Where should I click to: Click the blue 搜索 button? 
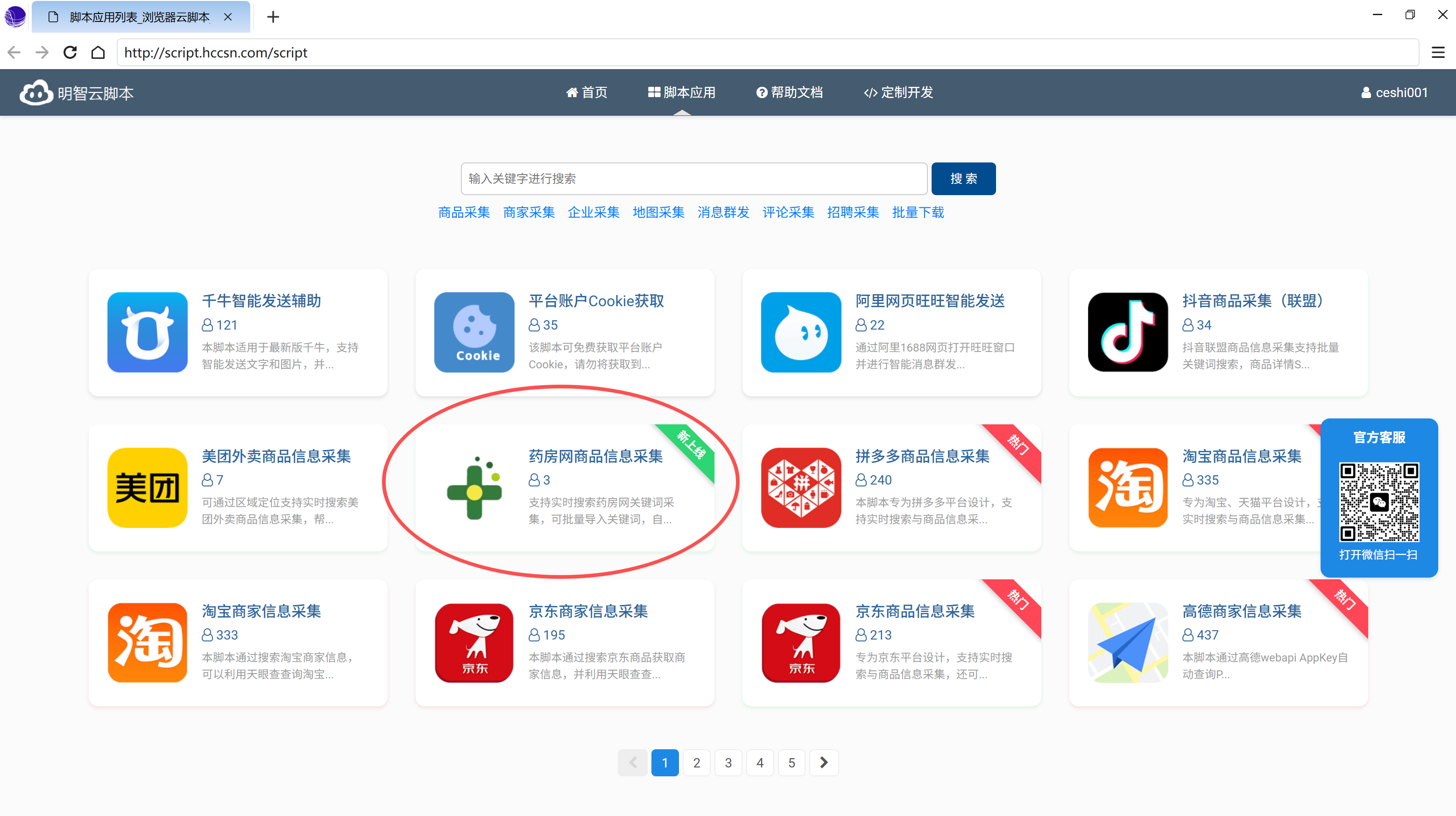[x=963, y=179]
